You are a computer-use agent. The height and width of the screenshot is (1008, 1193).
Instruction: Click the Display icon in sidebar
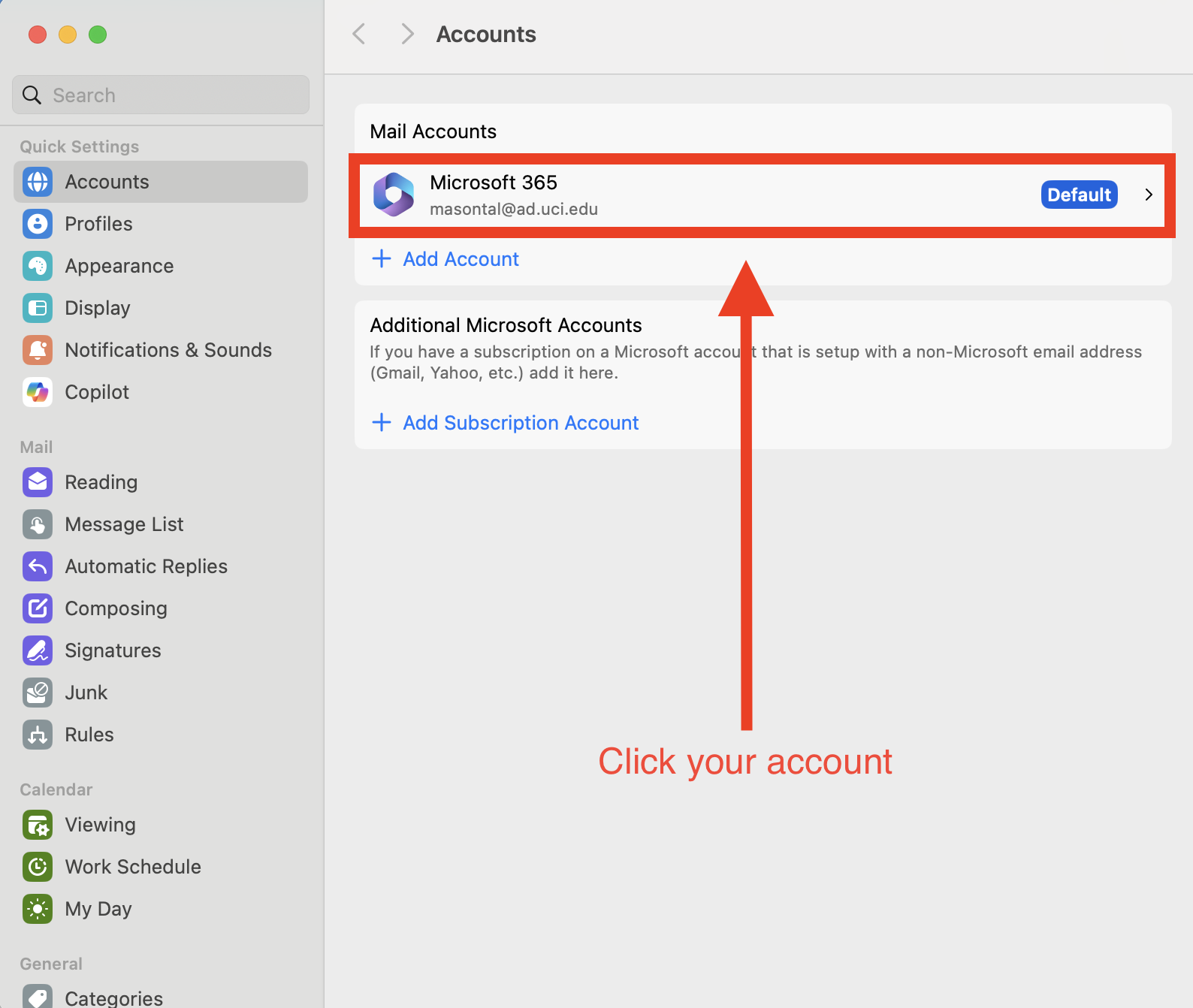38,308
